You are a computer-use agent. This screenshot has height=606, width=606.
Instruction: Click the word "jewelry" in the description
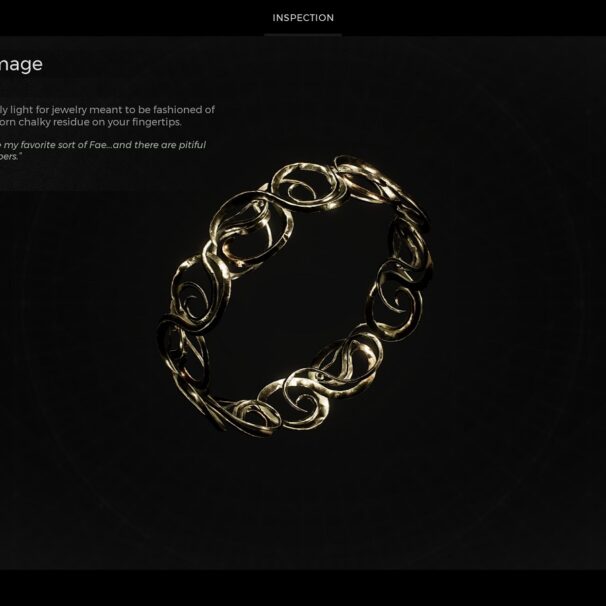tap(69, 110)
